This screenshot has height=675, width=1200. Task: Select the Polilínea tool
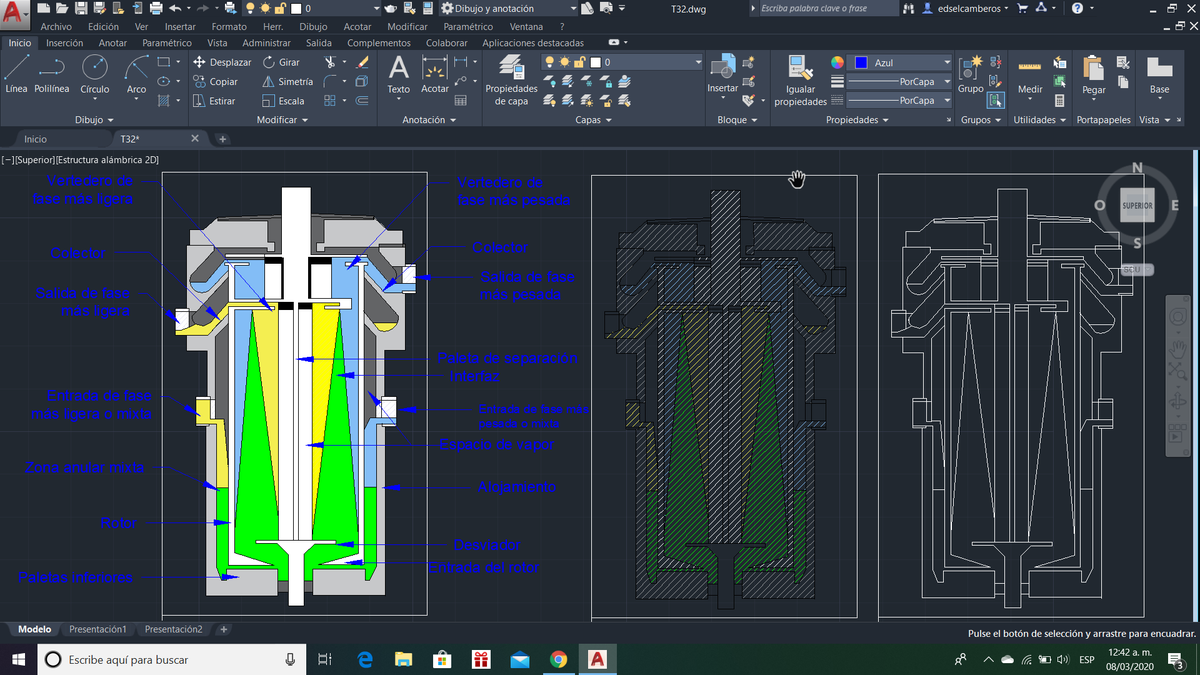51,74
